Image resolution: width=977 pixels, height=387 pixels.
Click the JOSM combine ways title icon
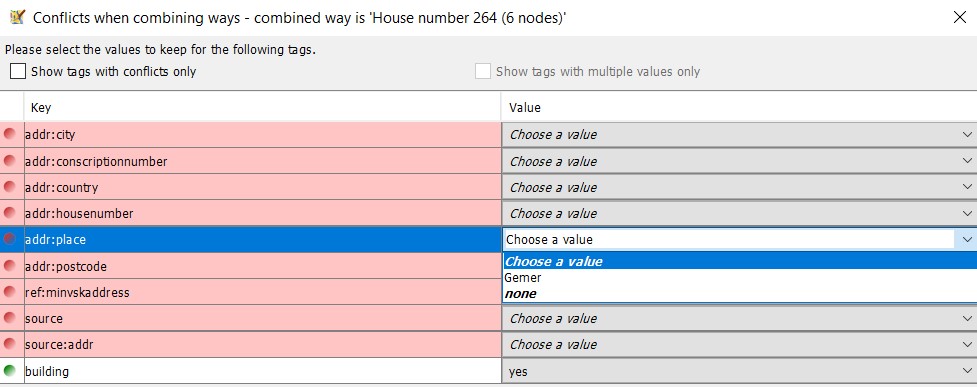(17, 17)
